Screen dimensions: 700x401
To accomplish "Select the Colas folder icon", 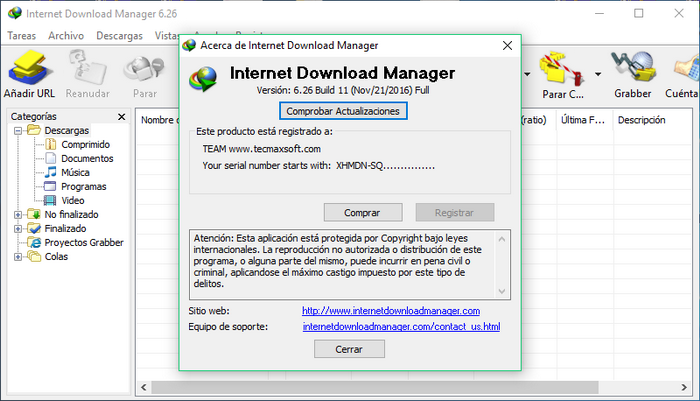I will click(34, 256).
